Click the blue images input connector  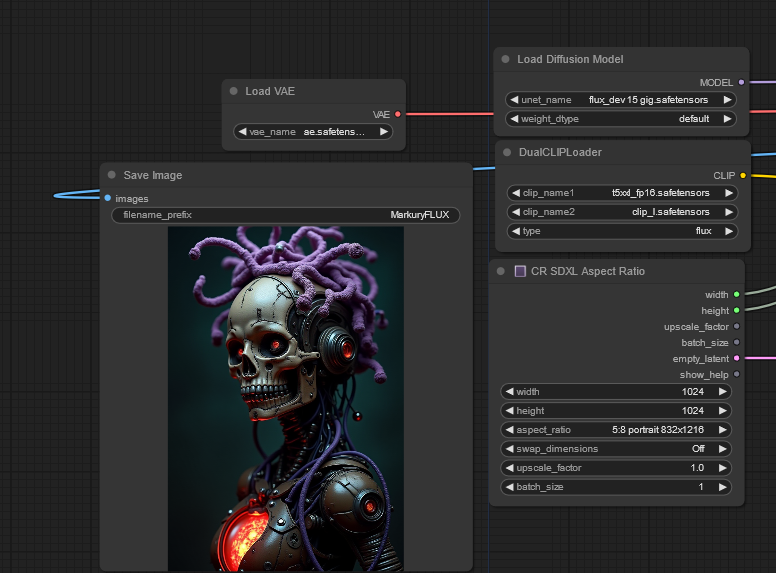107,199
